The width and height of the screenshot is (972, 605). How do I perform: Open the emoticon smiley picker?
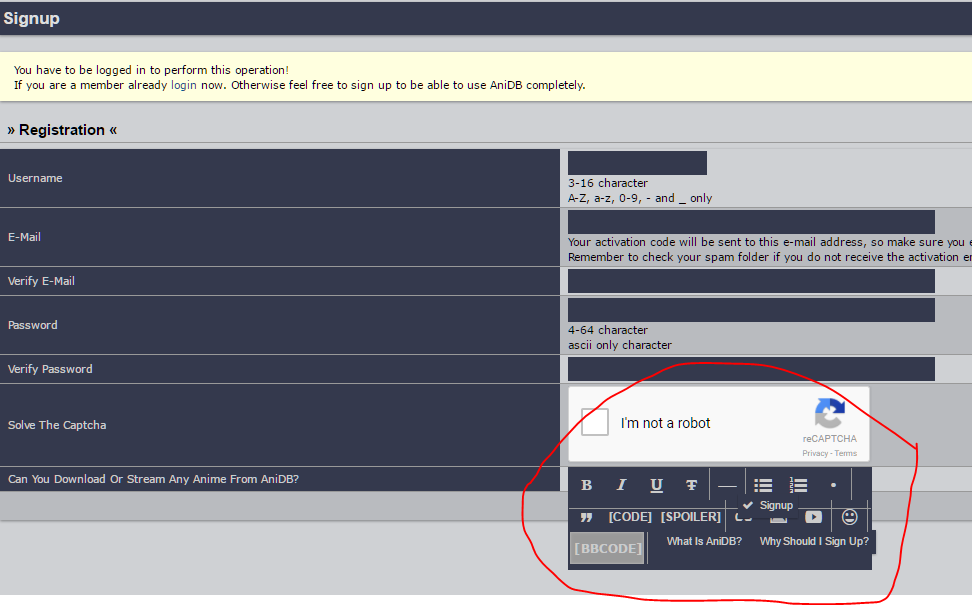pyautogui.click(x=849, y=517)
